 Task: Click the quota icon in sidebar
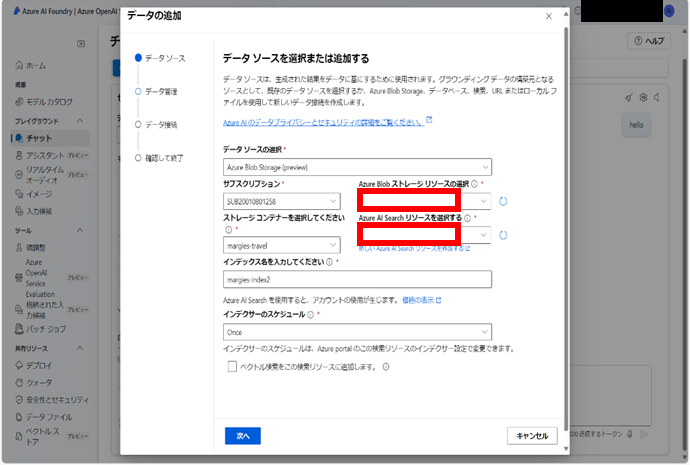pyautogui.click(x=19, y=382)
